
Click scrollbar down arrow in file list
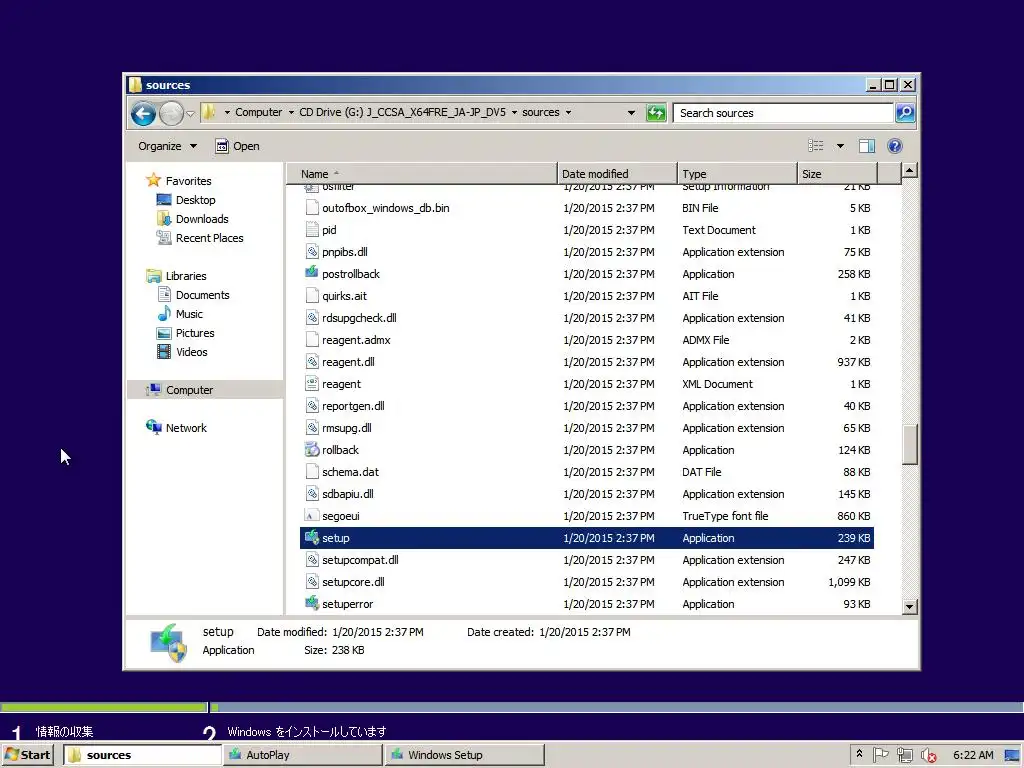click(909, 607)
